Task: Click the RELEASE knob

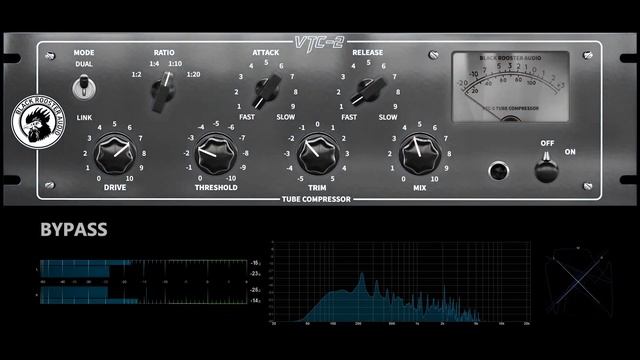Action: tap(368, 91)
